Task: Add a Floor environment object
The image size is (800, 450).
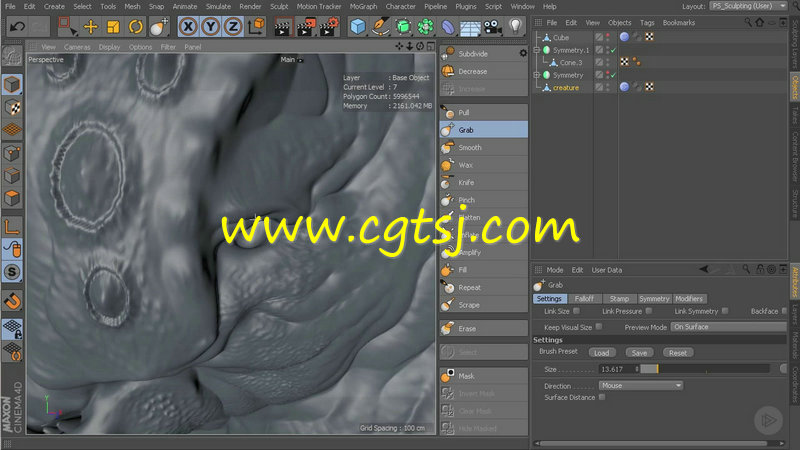Action: pyautogui.click(x=470, y=27)
